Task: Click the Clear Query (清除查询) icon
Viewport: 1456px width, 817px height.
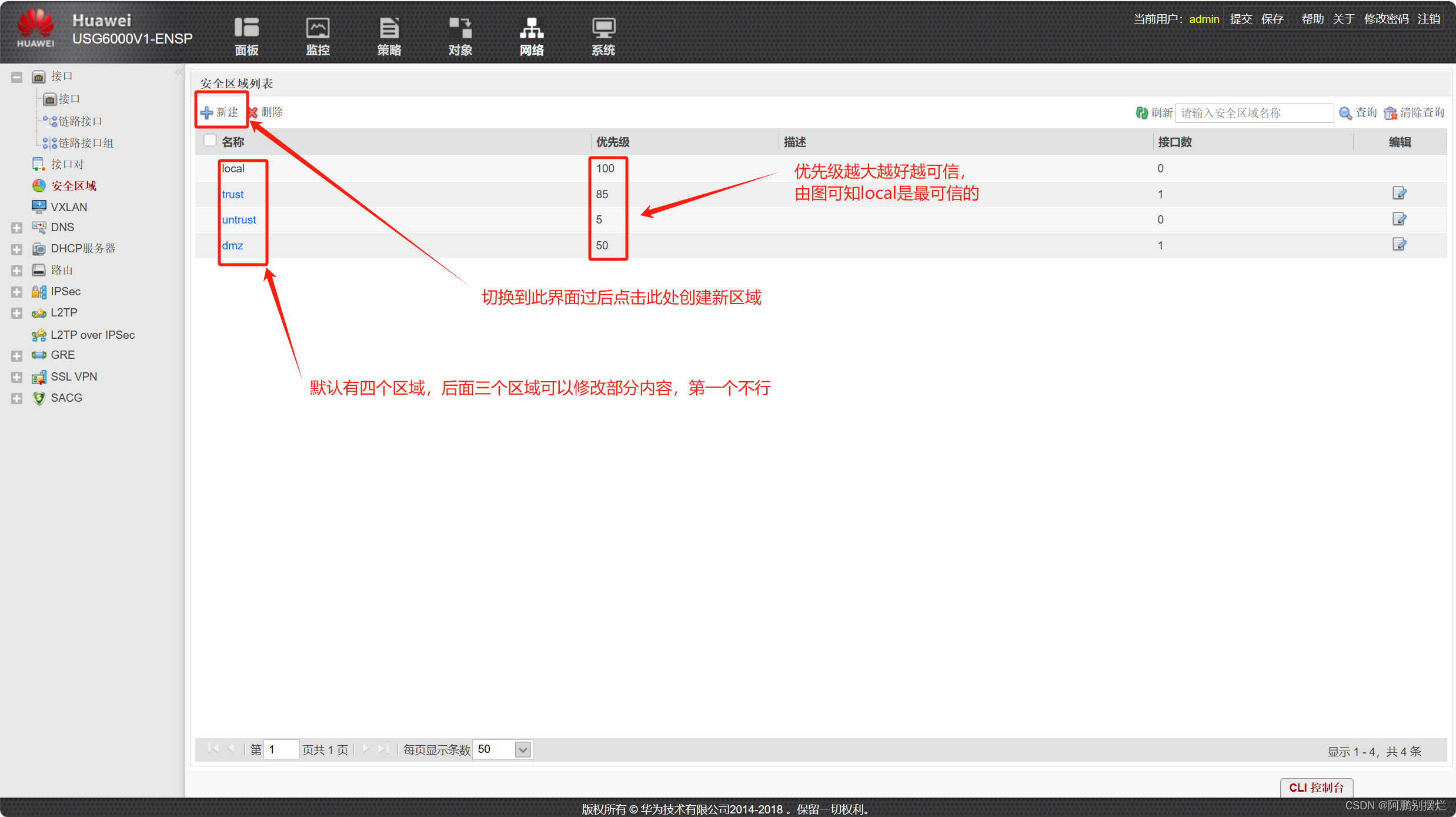Action: [1390, 113]
